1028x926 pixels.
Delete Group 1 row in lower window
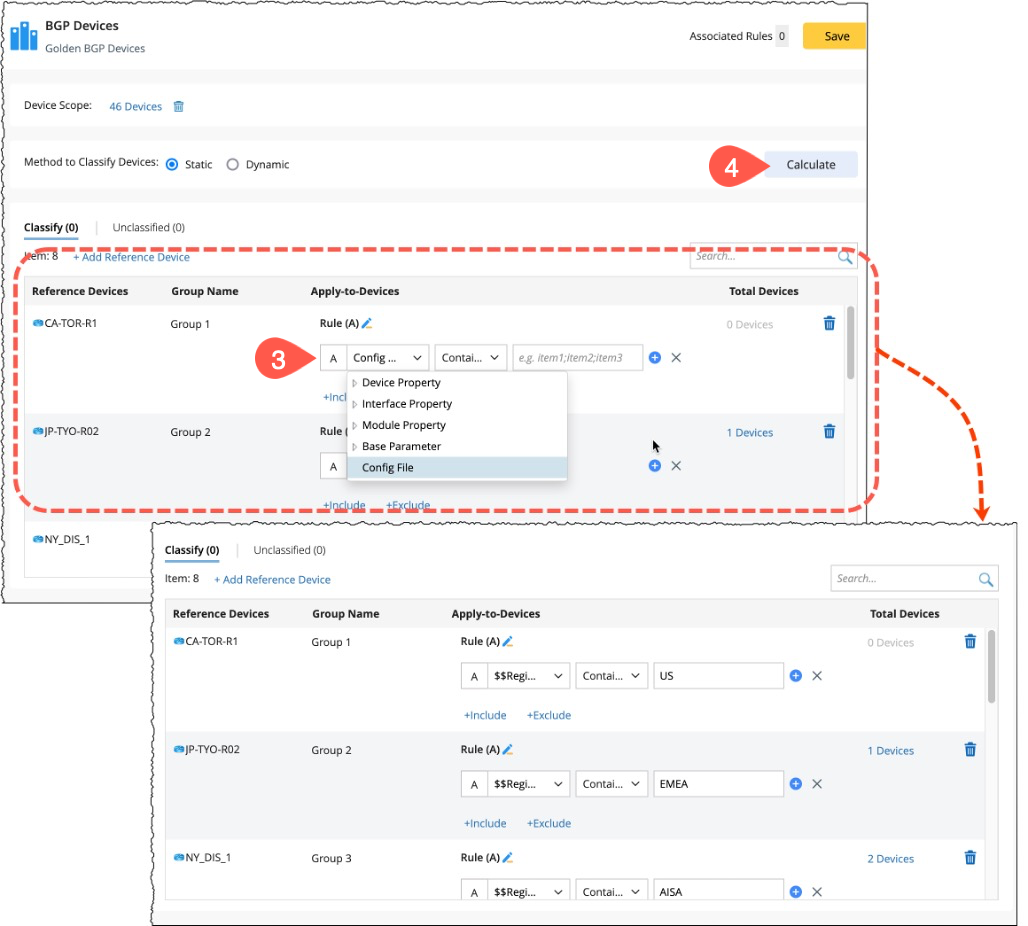coord(970,641)
